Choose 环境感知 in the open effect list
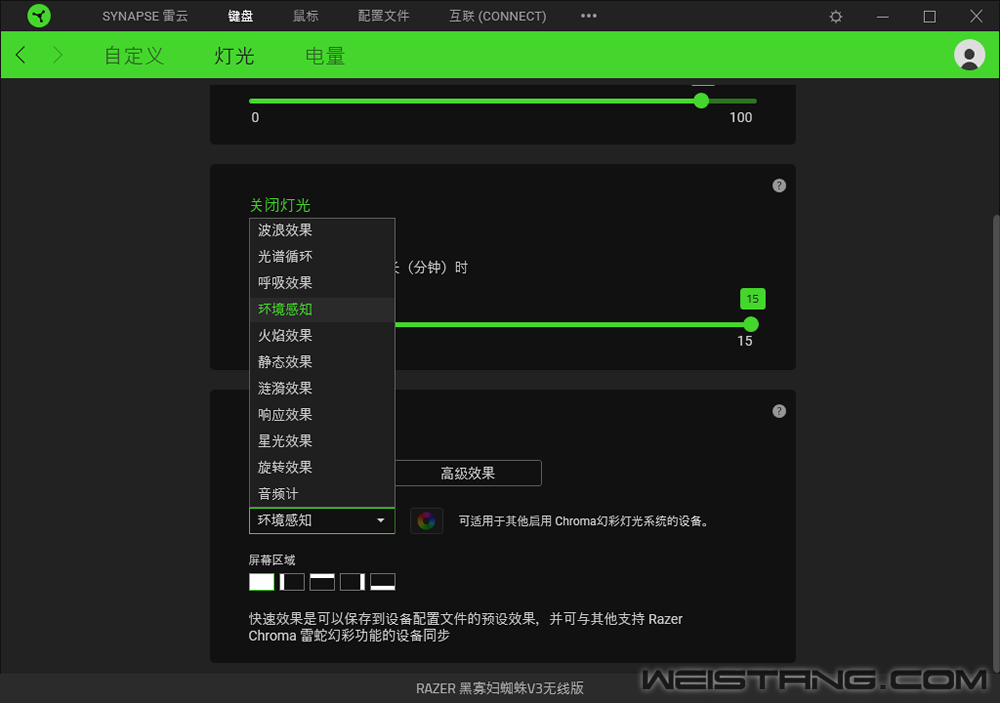The height and width of the screenshot is (703, 1000). point(322,309)
